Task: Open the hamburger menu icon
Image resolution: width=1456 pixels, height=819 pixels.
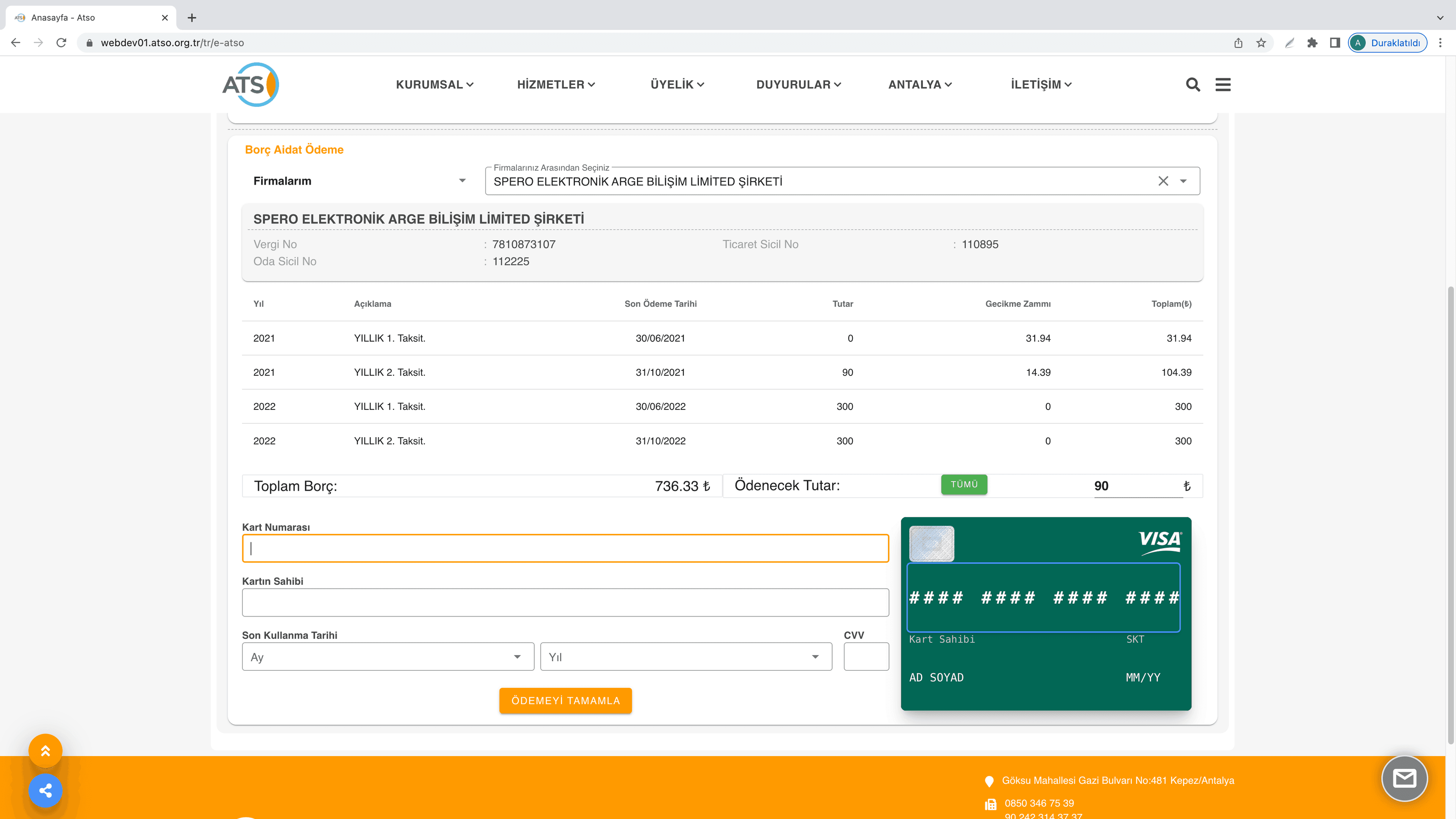Action: (1223, 84)
